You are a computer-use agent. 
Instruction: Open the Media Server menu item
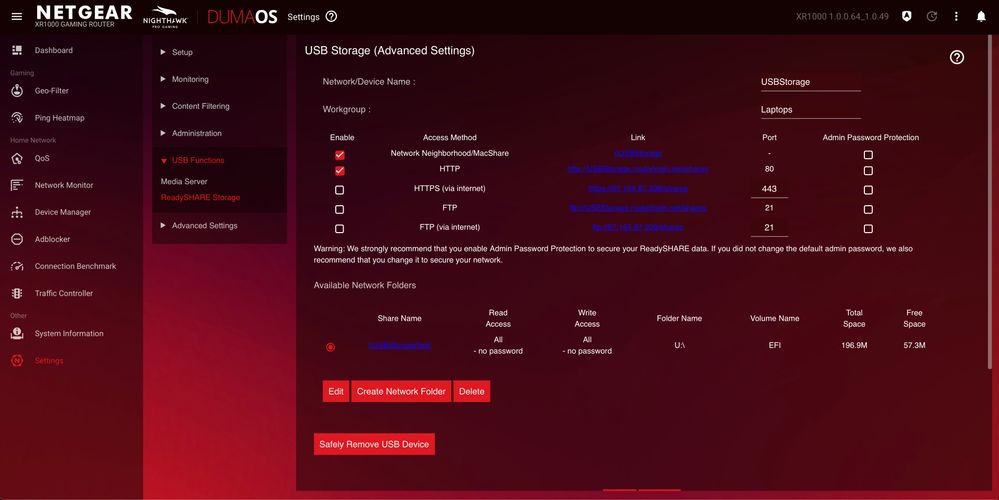[184, 182]
